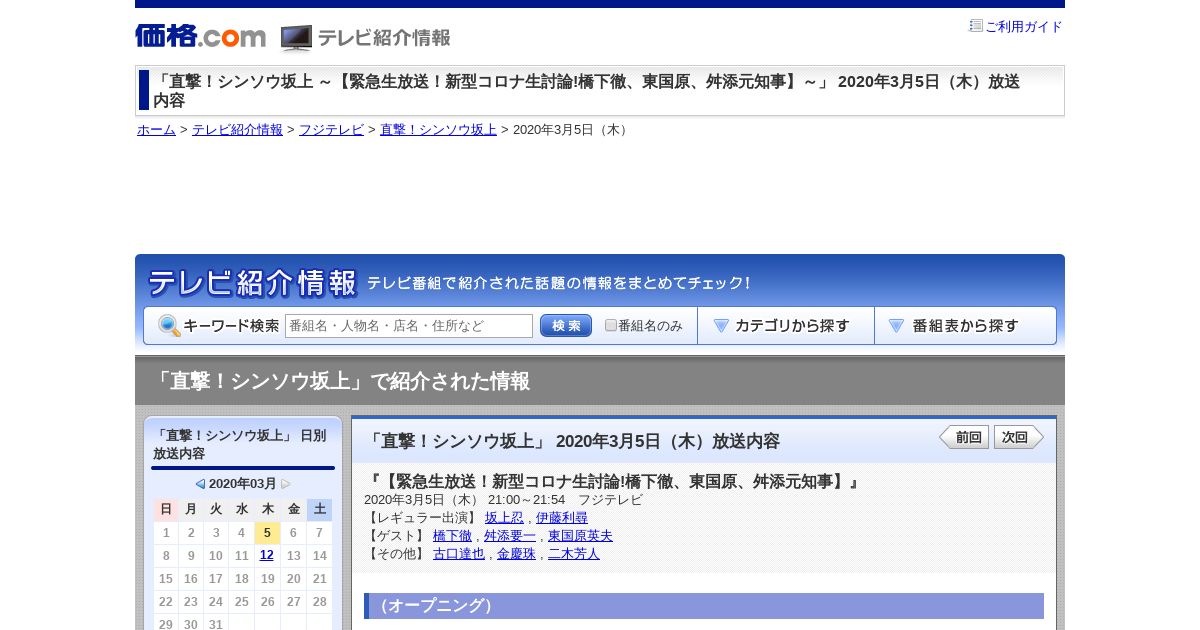1200x630 pixels.
Task: Open ご利用ガイド link
Action: click(x=1024, y=27)
